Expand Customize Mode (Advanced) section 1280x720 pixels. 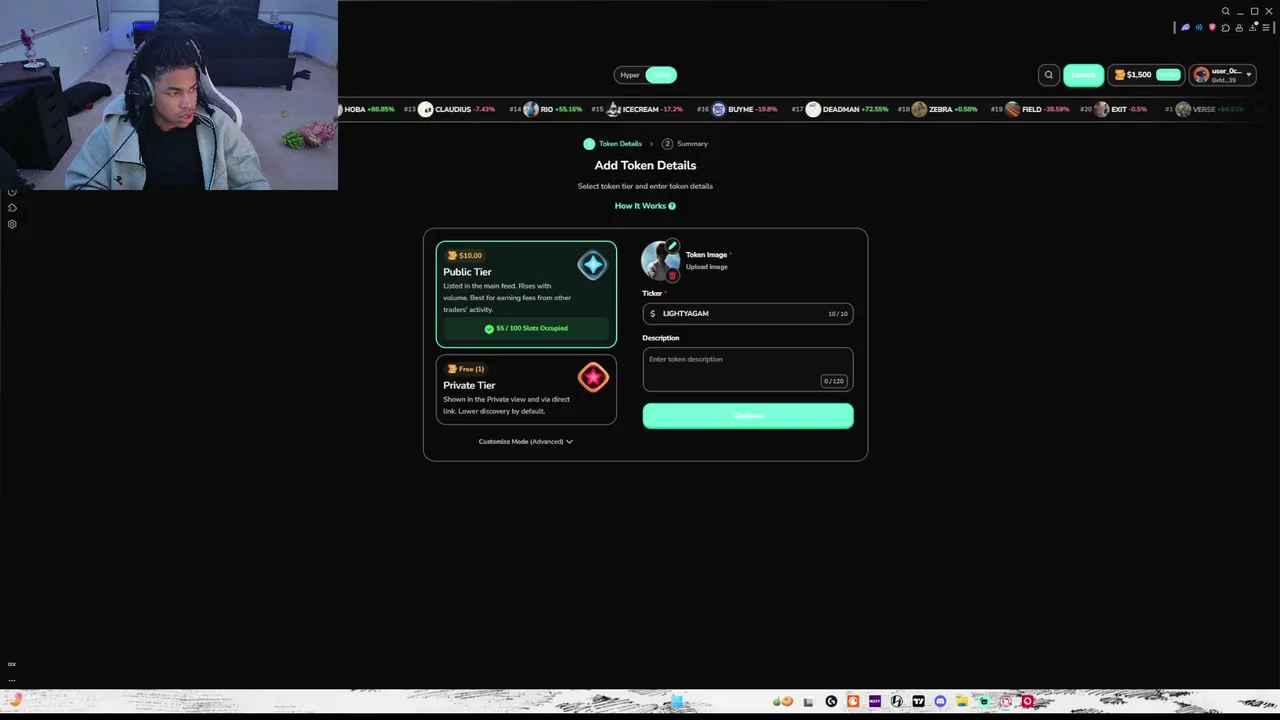coord(526,441)
